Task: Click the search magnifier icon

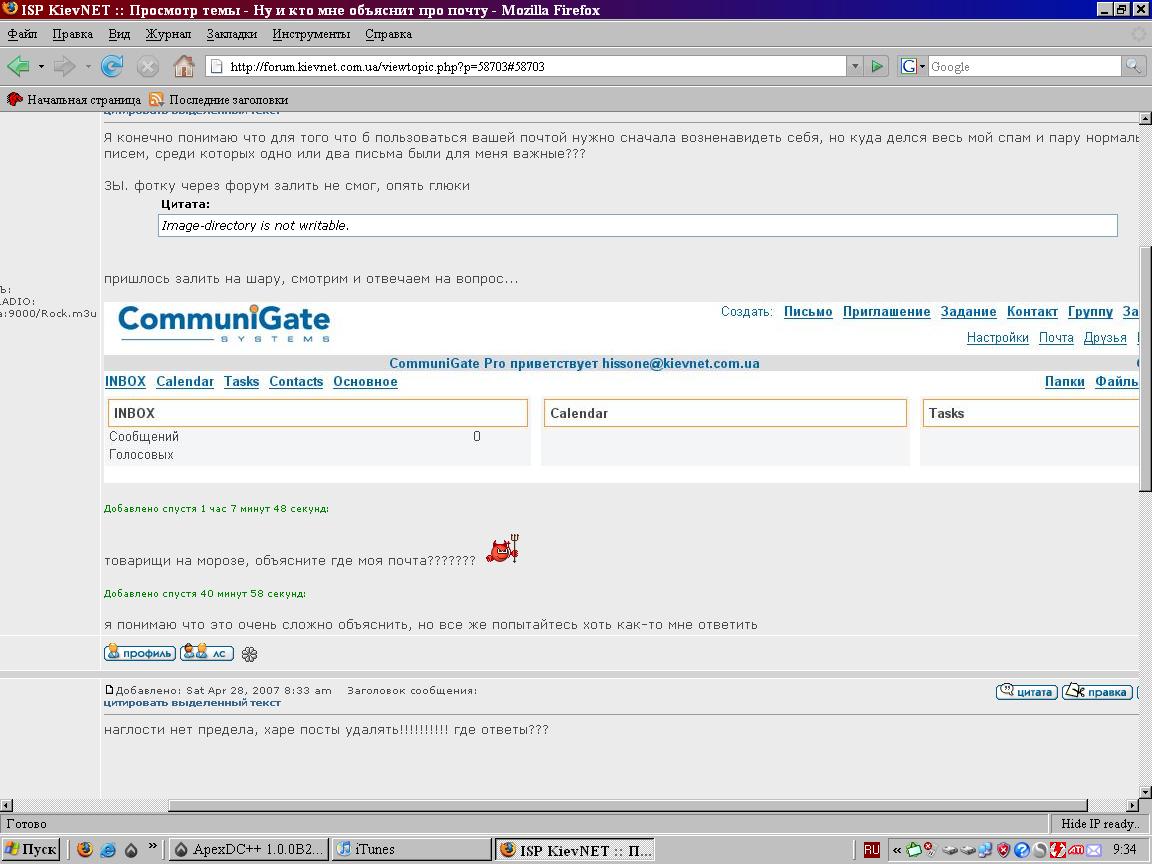Action: click(x=1132, y=66)
